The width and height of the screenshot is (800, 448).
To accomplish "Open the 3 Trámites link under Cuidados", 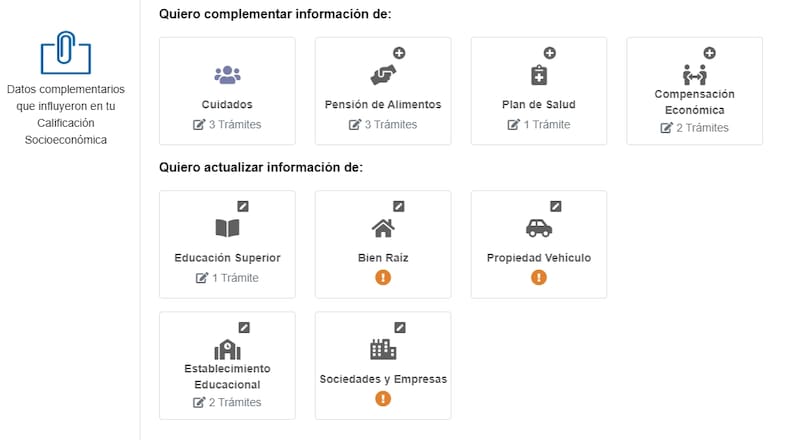I will pos(227,124).
